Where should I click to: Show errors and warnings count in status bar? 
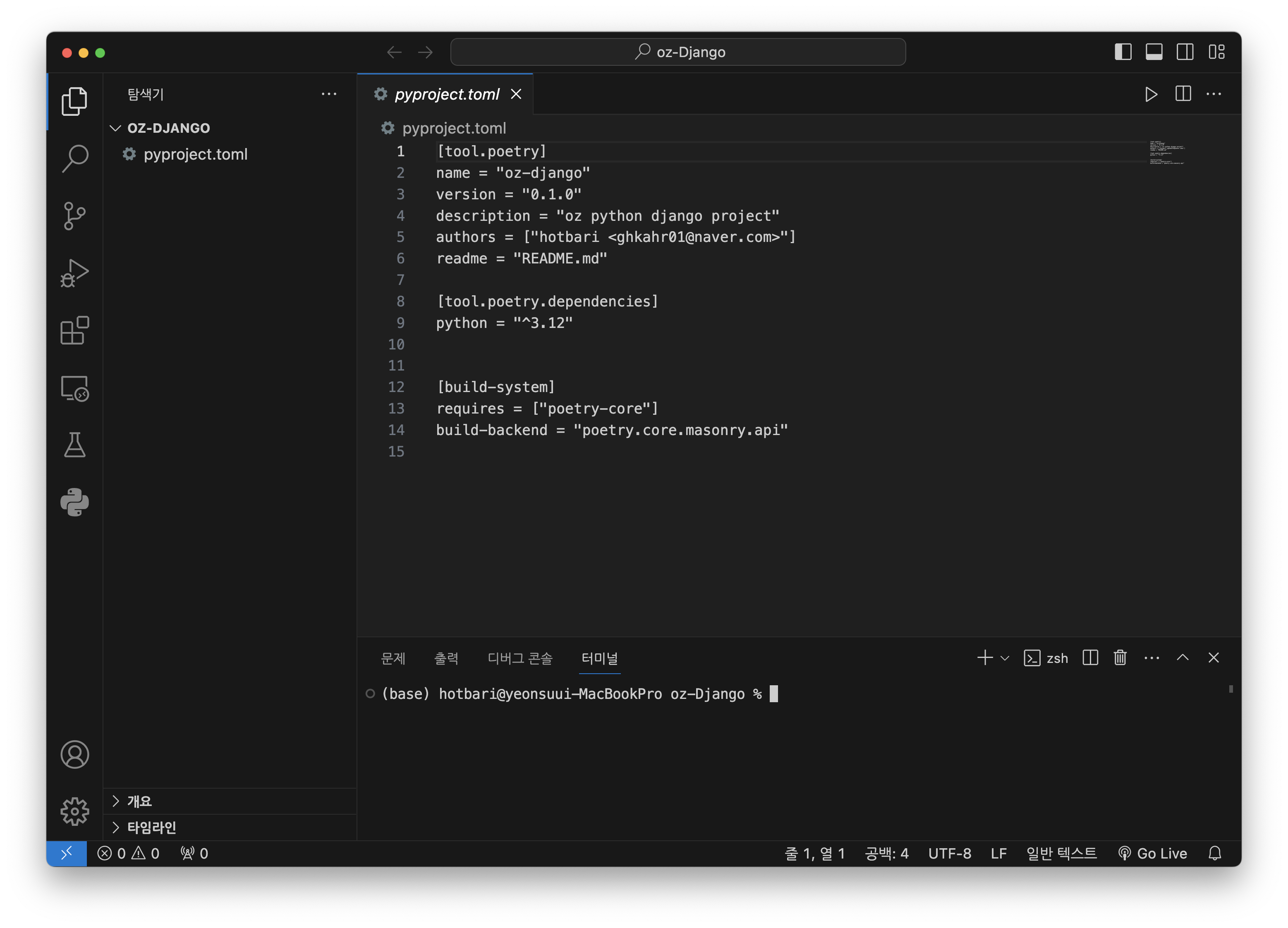tap(128, 853)
